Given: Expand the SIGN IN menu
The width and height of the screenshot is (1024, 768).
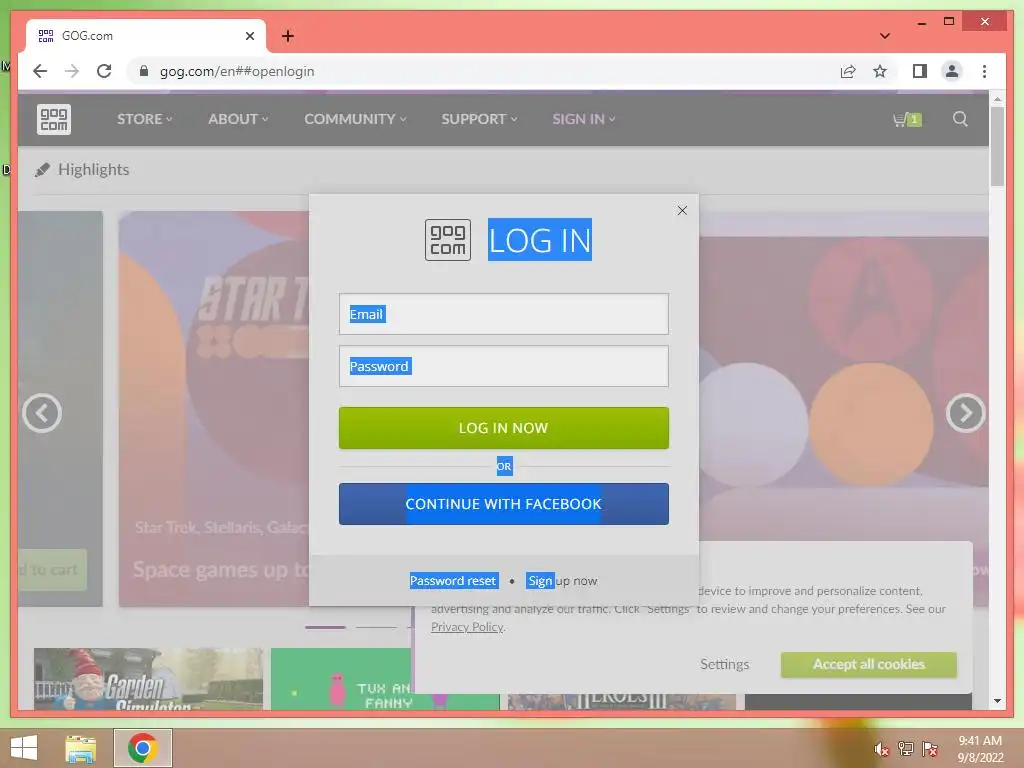Looking at the screenshot, I should 583,119.
